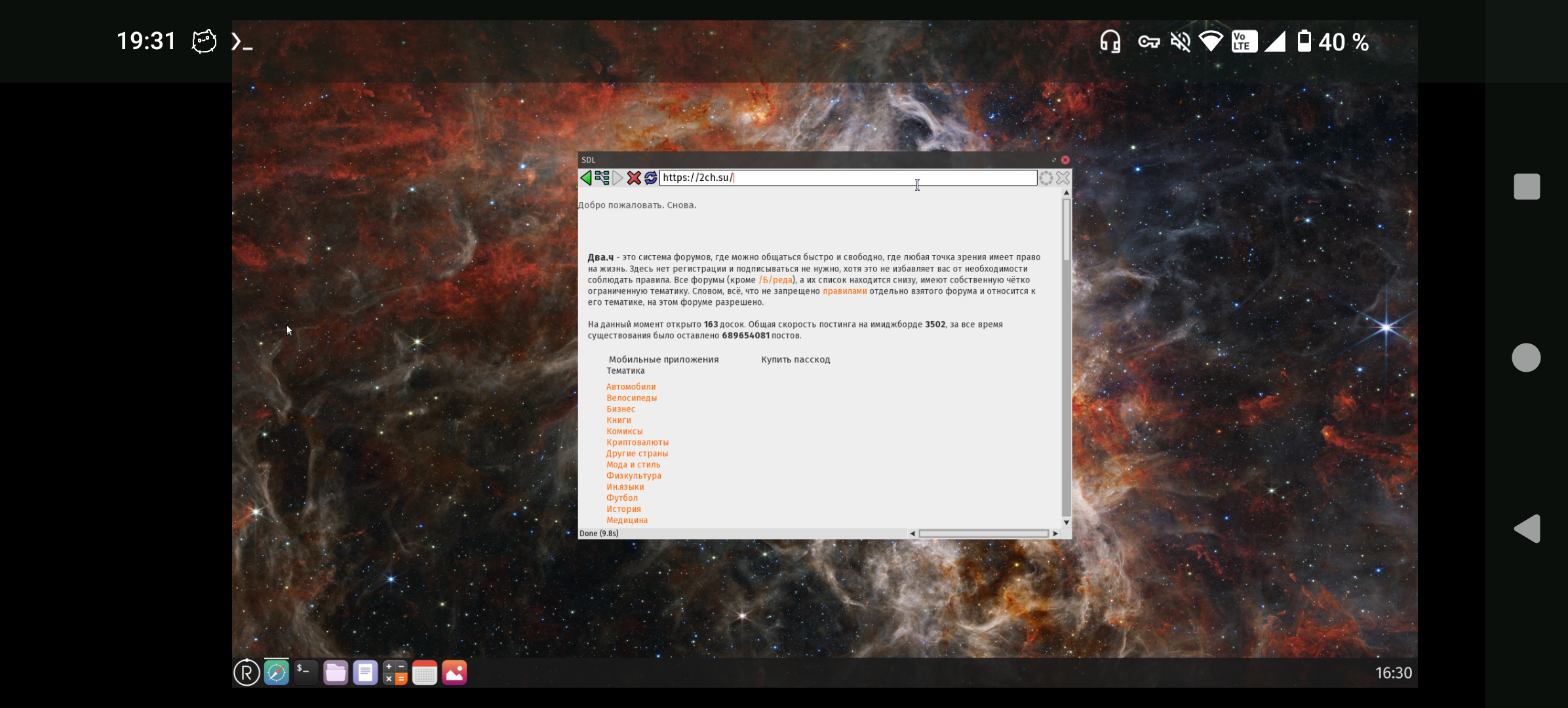Click the vertical scrollbar up arrow
This screenshot has height=708, width=1568.
(1067, 193)
